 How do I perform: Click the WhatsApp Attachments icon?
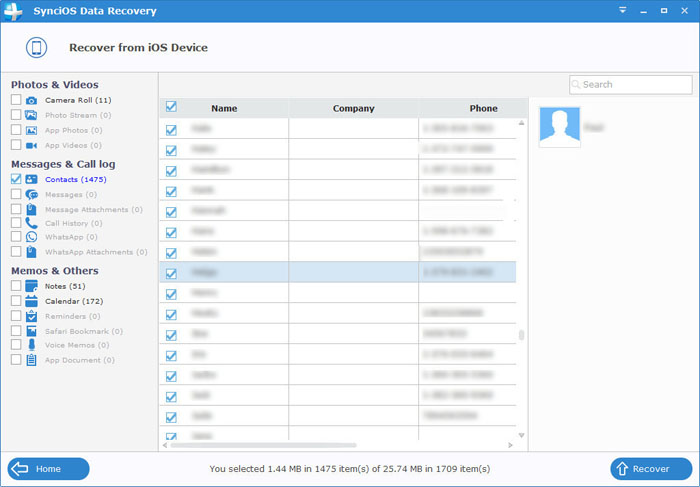pyautogui.click(x=31, y=252)
